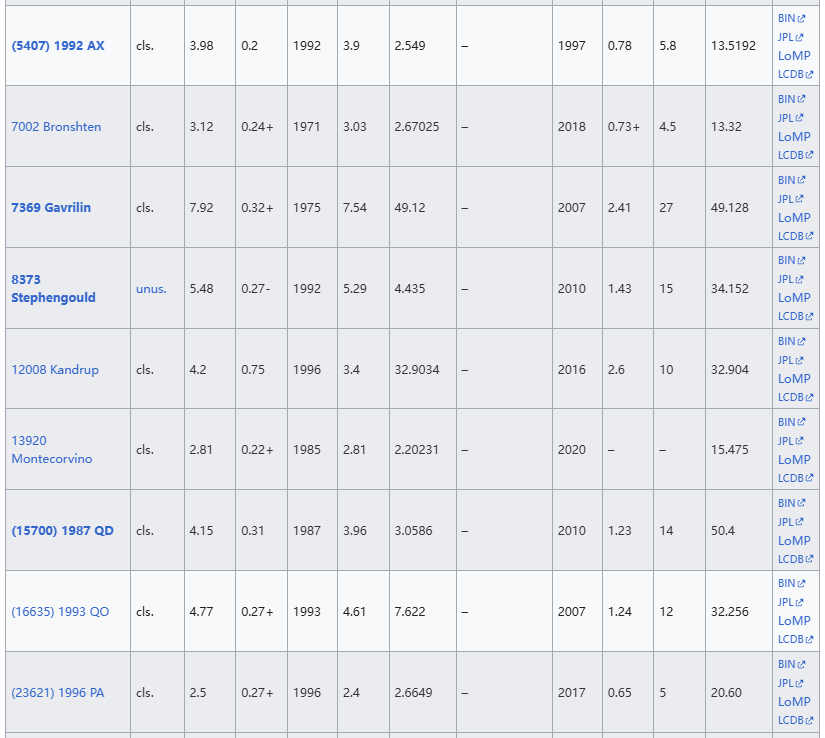Open JPL external link for 1996 PA

point(790,683)
